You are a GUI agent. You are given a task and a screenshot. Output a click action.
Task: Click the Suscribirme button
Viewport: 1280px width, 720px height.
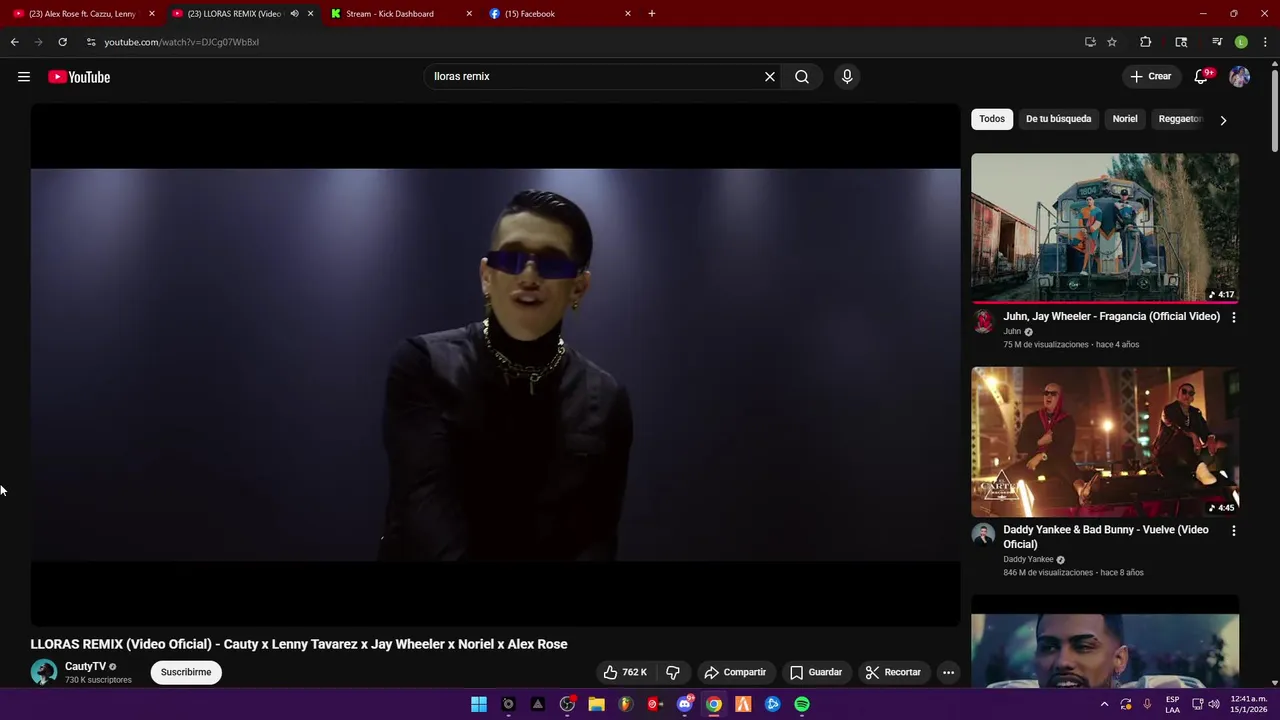click(x=186, y=672)
